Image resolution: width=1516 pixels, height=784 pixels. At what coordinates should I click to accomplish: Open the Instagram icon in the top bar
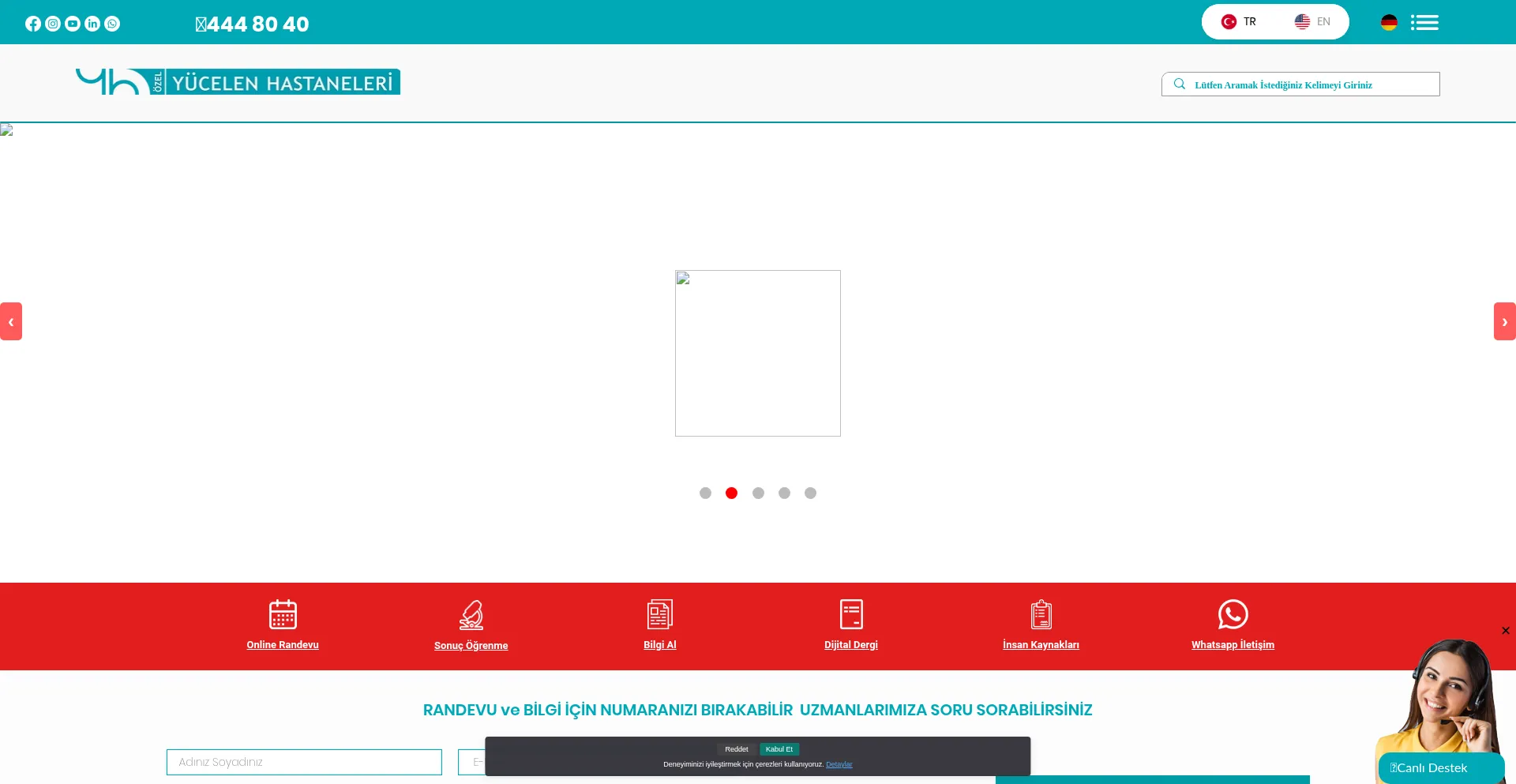(53, 24)
